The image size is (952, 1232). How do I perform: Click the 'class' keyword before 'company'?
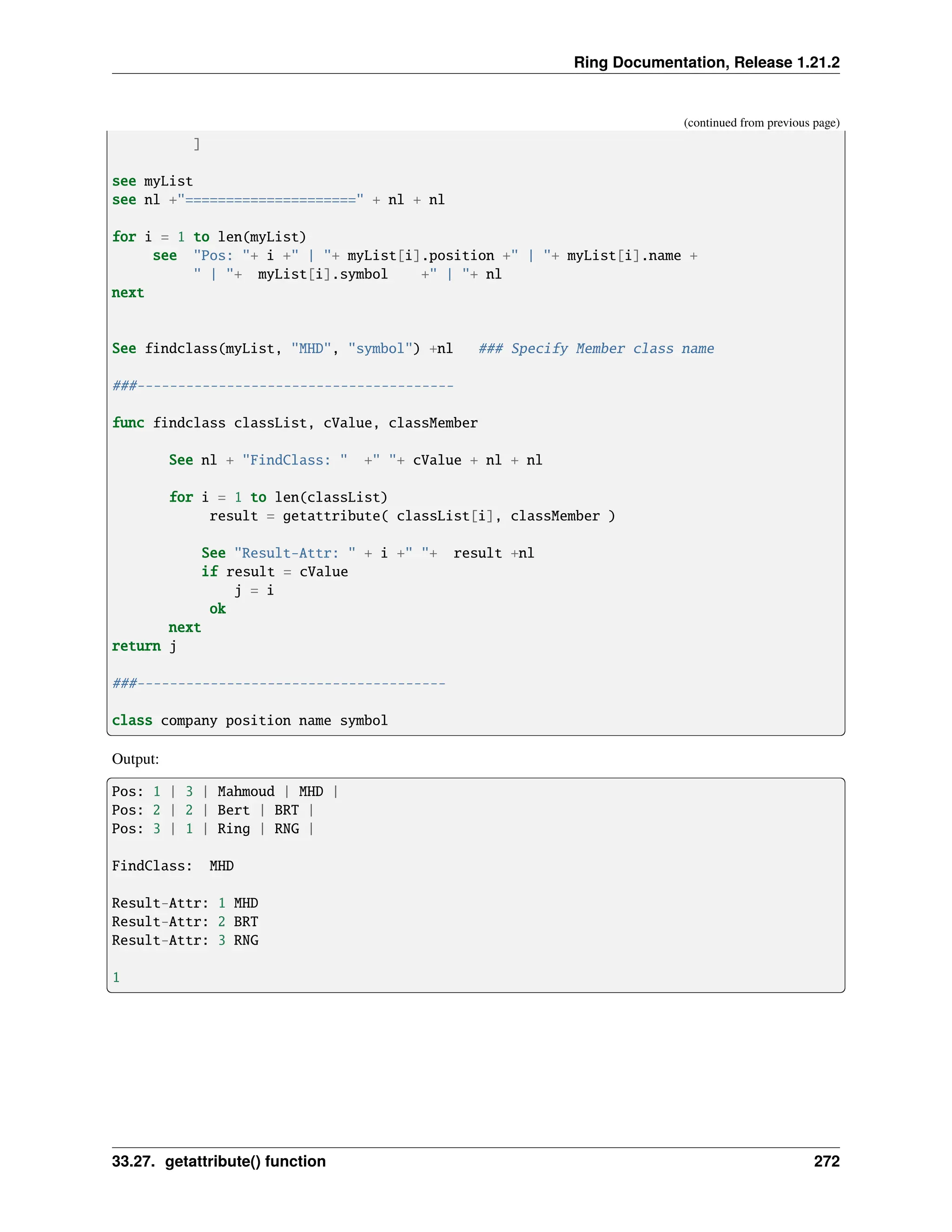(132, 720)
